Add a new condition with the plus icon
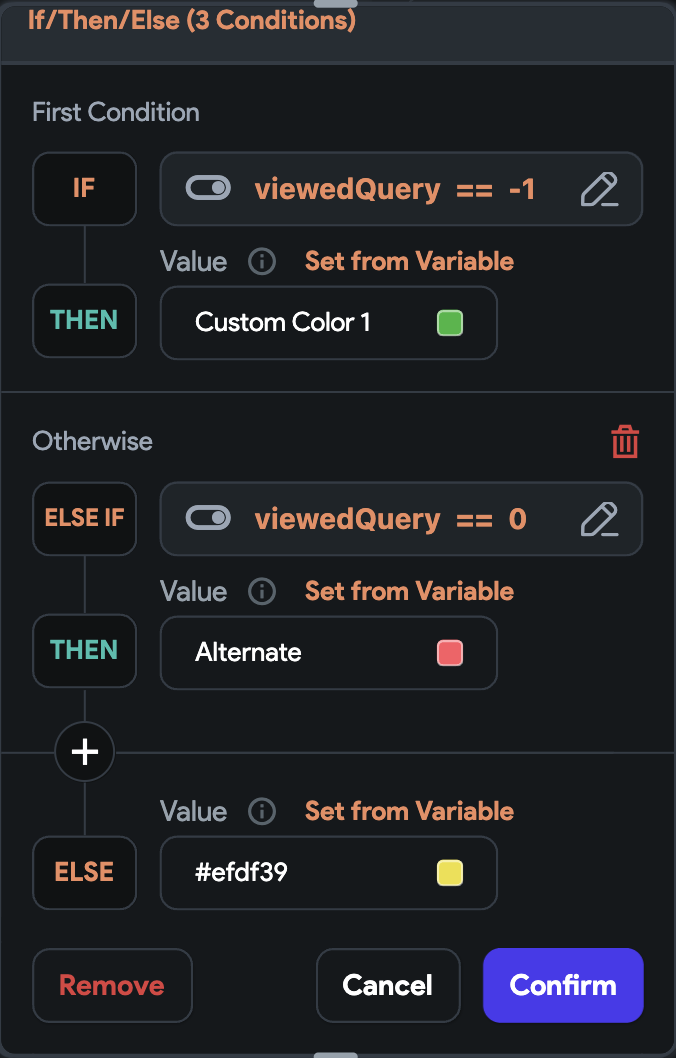 (84, 751)
